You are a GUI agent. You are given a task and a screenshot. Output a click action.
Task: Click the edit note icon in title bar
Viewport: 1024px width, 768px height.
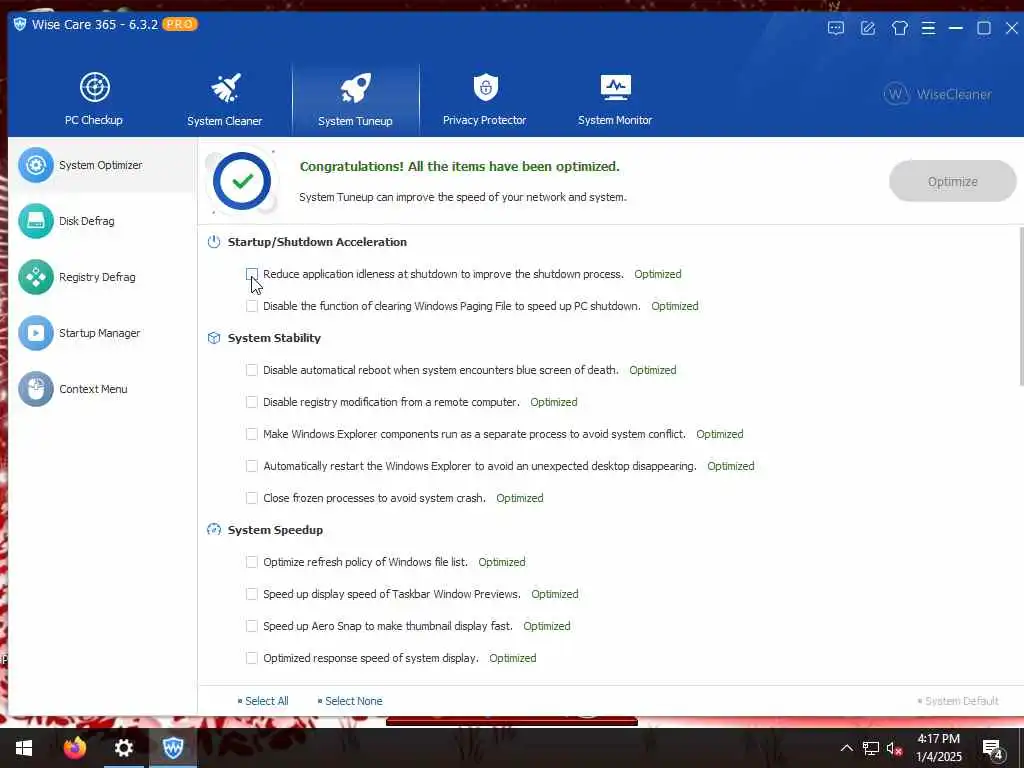click(x=868, y=28)
